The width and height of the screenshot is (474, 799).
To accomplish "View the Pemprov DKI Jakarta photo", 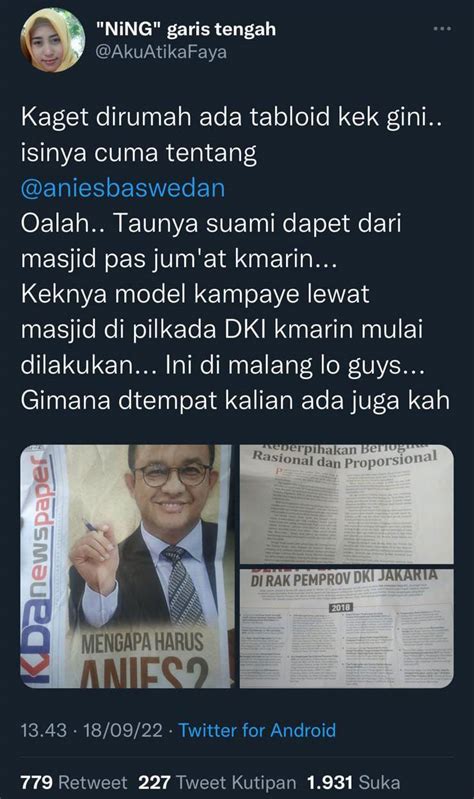I will (x=347, y=629).
